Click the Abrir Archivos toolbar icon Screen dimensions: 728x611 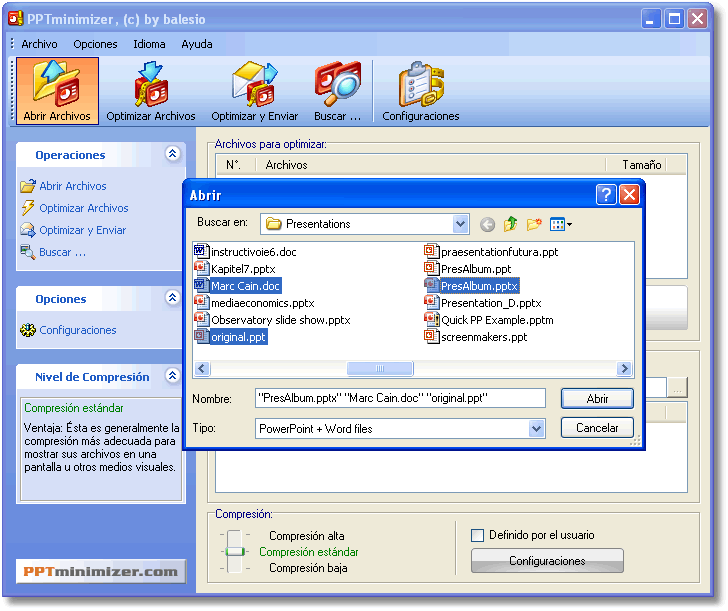(57, 91)
